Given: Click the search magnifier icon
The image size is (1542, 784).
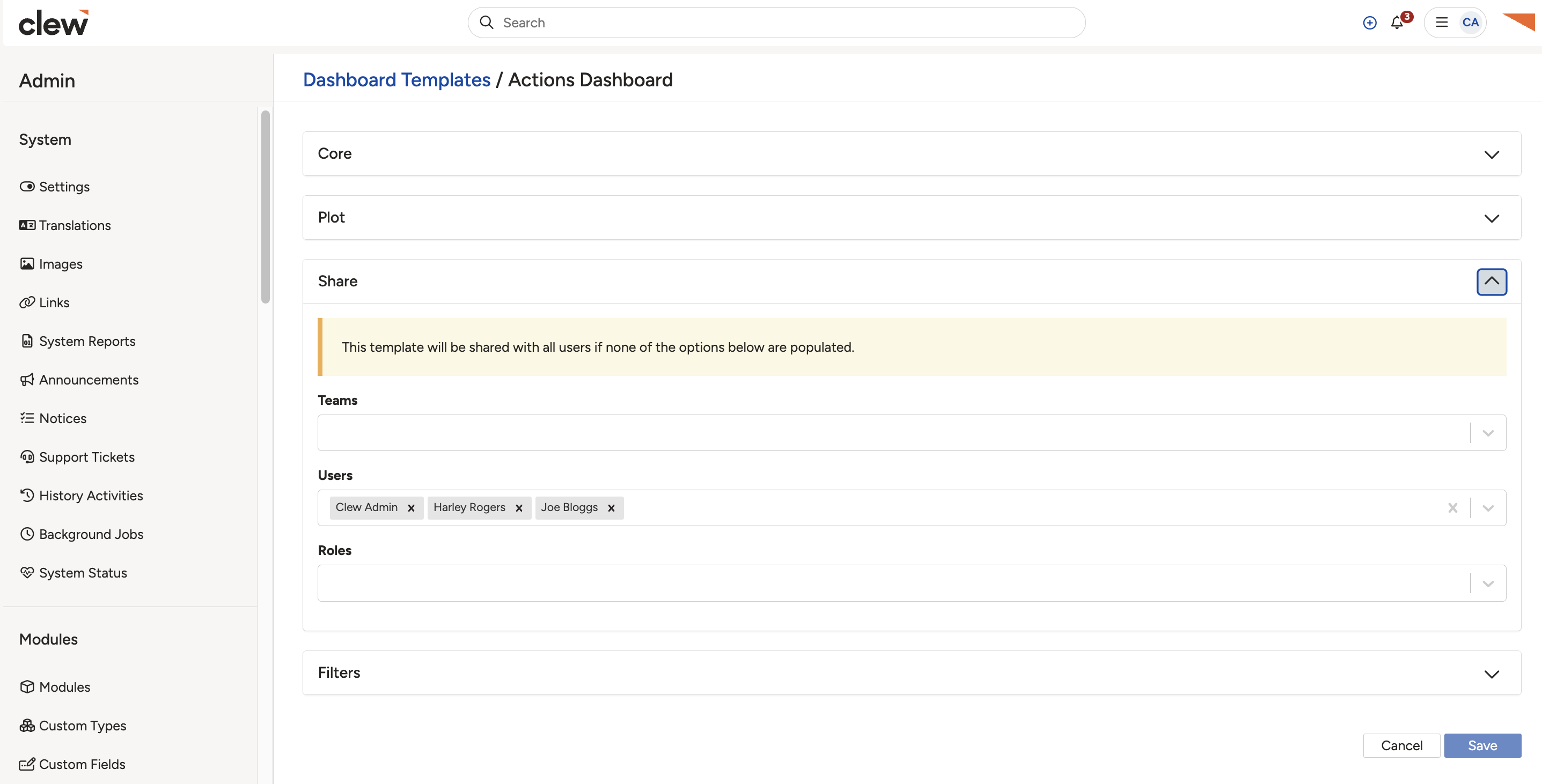Looking at the screenshot, I should pyautogui.click(x=487, y=22).
